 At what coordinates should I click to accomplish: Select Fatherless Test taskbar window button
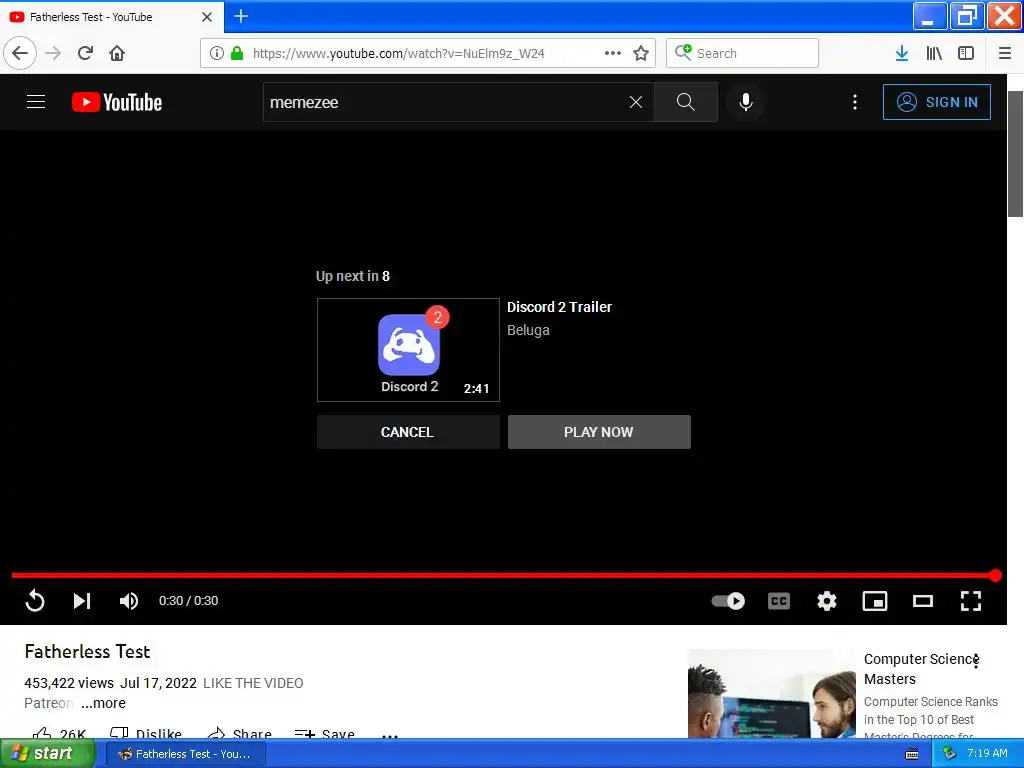(x=185, y=754)
